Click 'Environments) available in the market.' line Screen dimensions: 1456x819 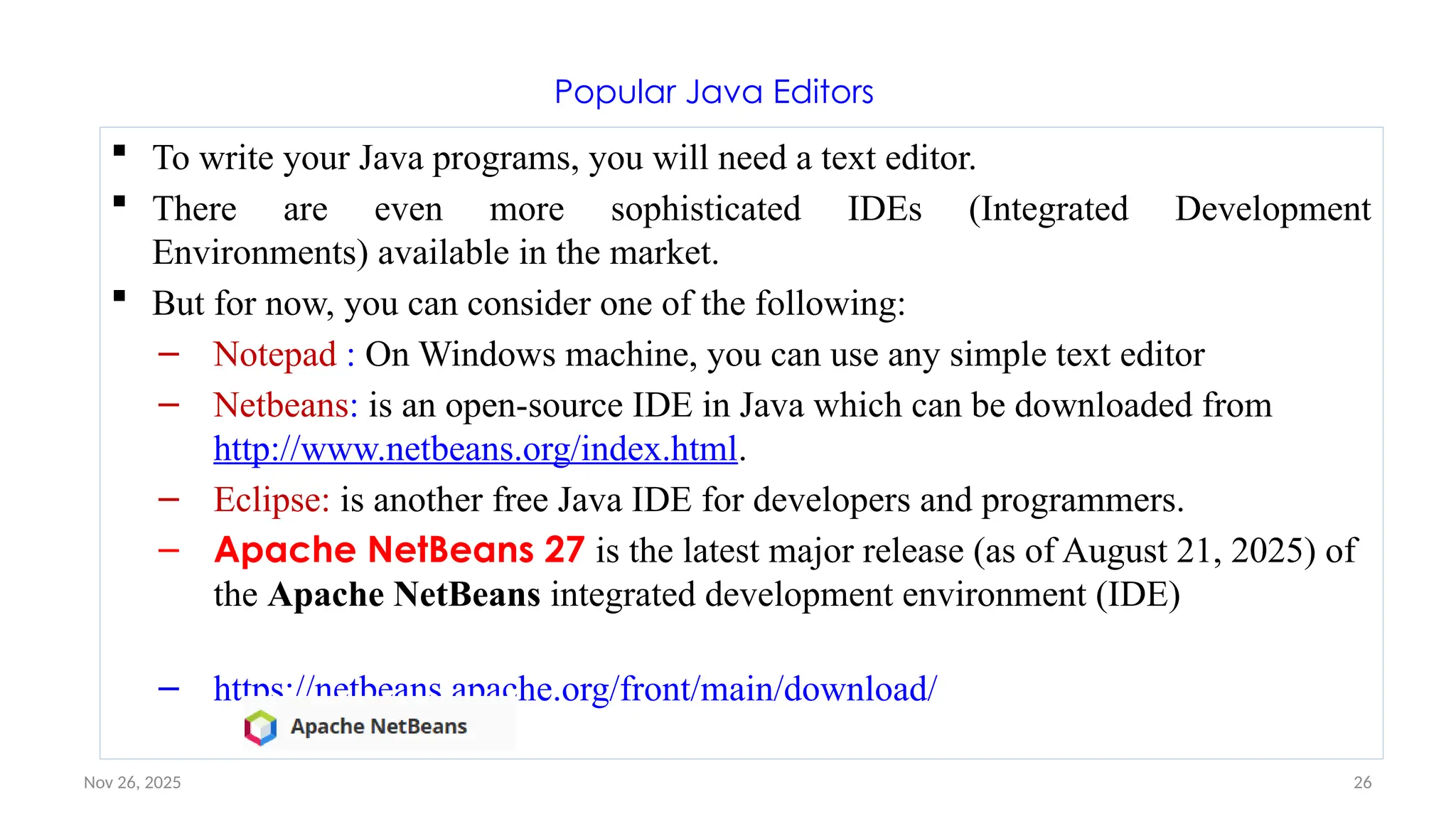point(436,253)
